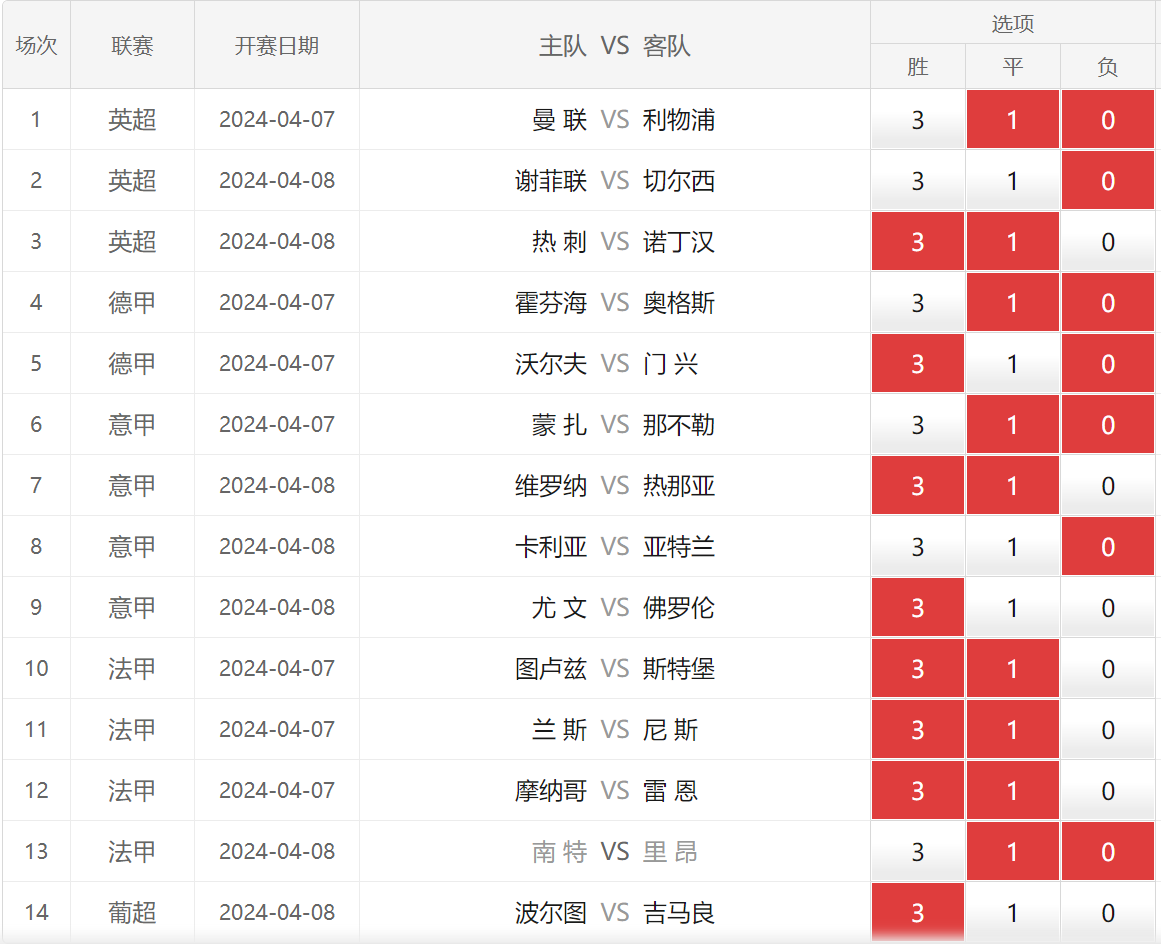Click date 2024-04-08 in row 2

coord(277,181)
